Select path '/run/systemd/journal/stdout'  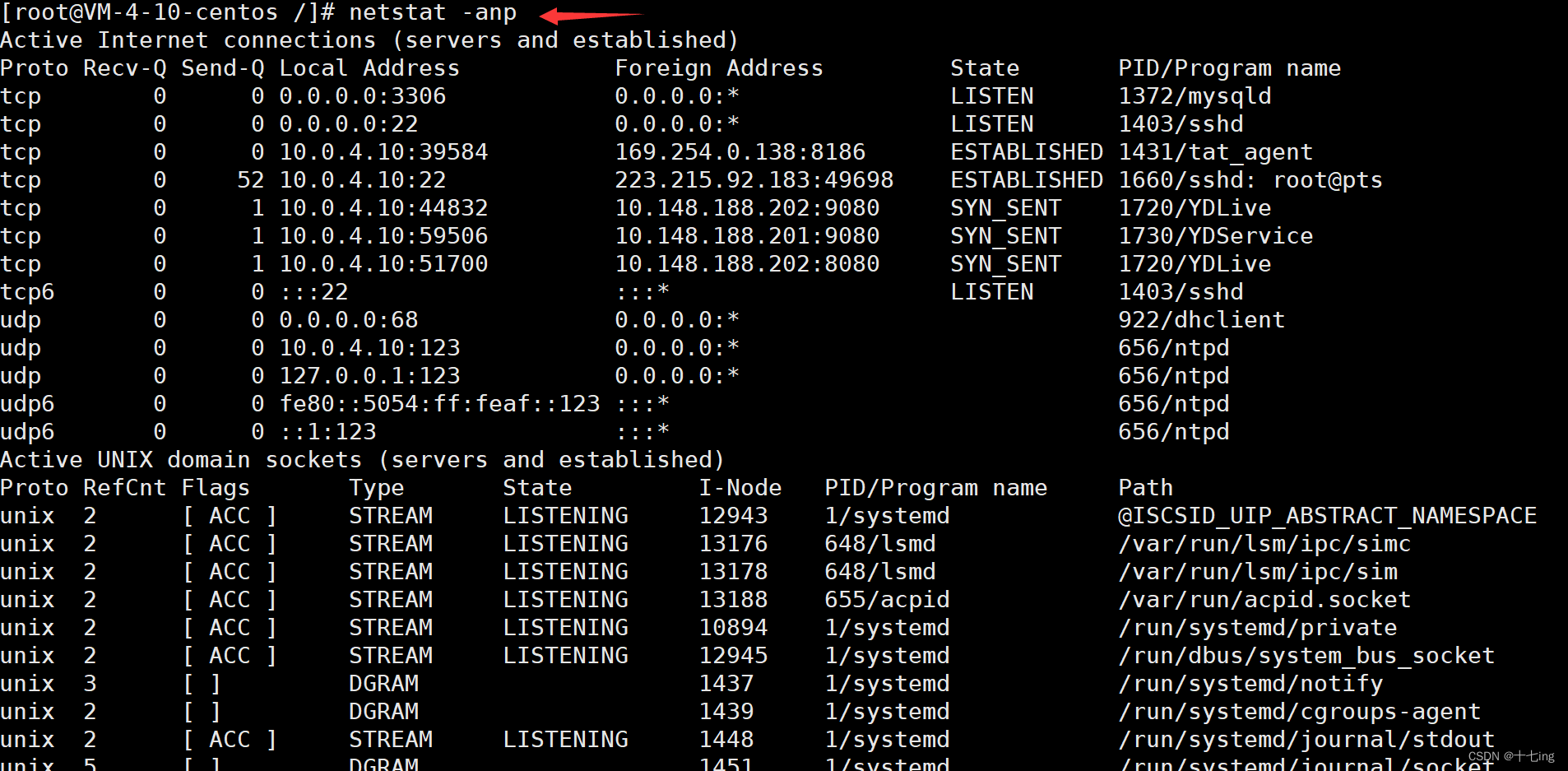[x=1306, y=740]
